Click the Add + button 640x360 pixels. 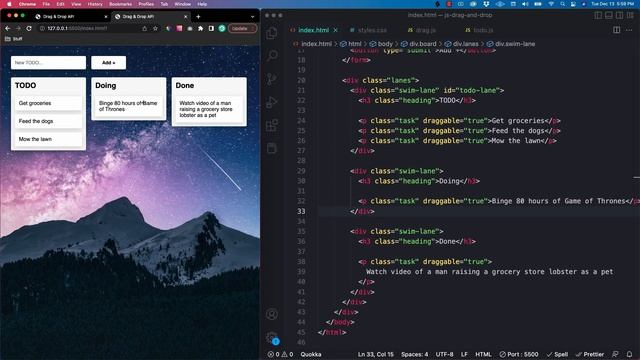pyautogui.click(x=109, y=63)
